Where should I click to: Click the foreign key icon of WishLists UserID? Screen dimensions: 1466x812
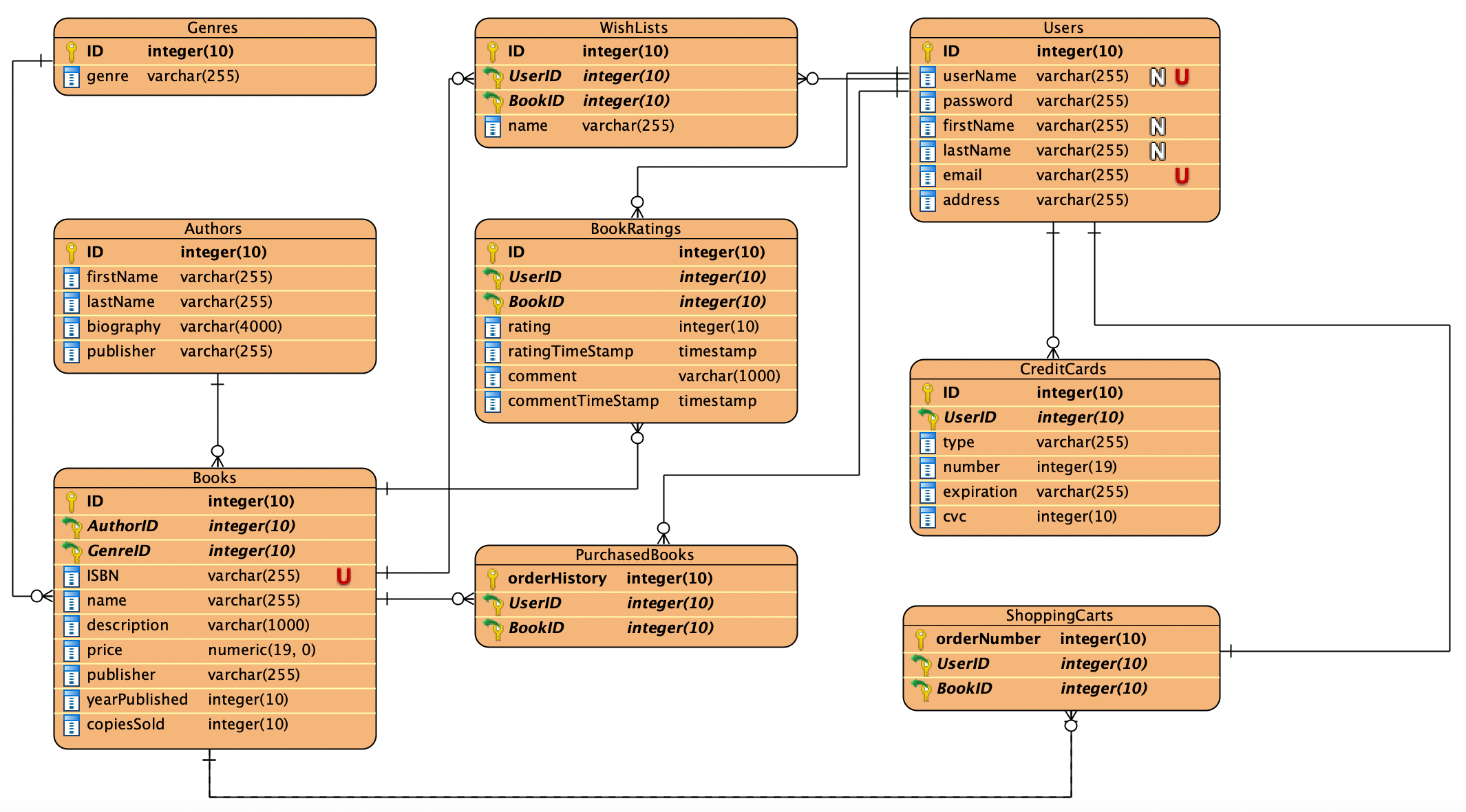coord(493,76)
